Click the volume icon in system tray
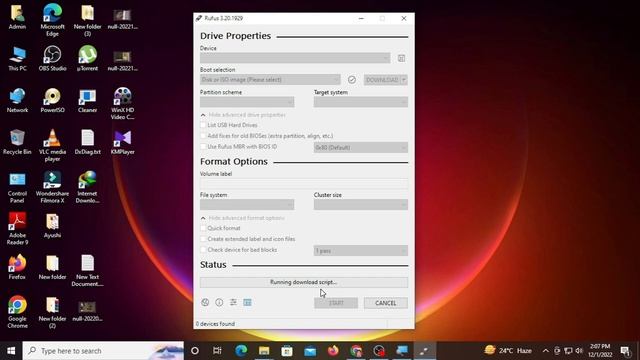Screen dimensions: 640x360 click(x=579, y=351)
